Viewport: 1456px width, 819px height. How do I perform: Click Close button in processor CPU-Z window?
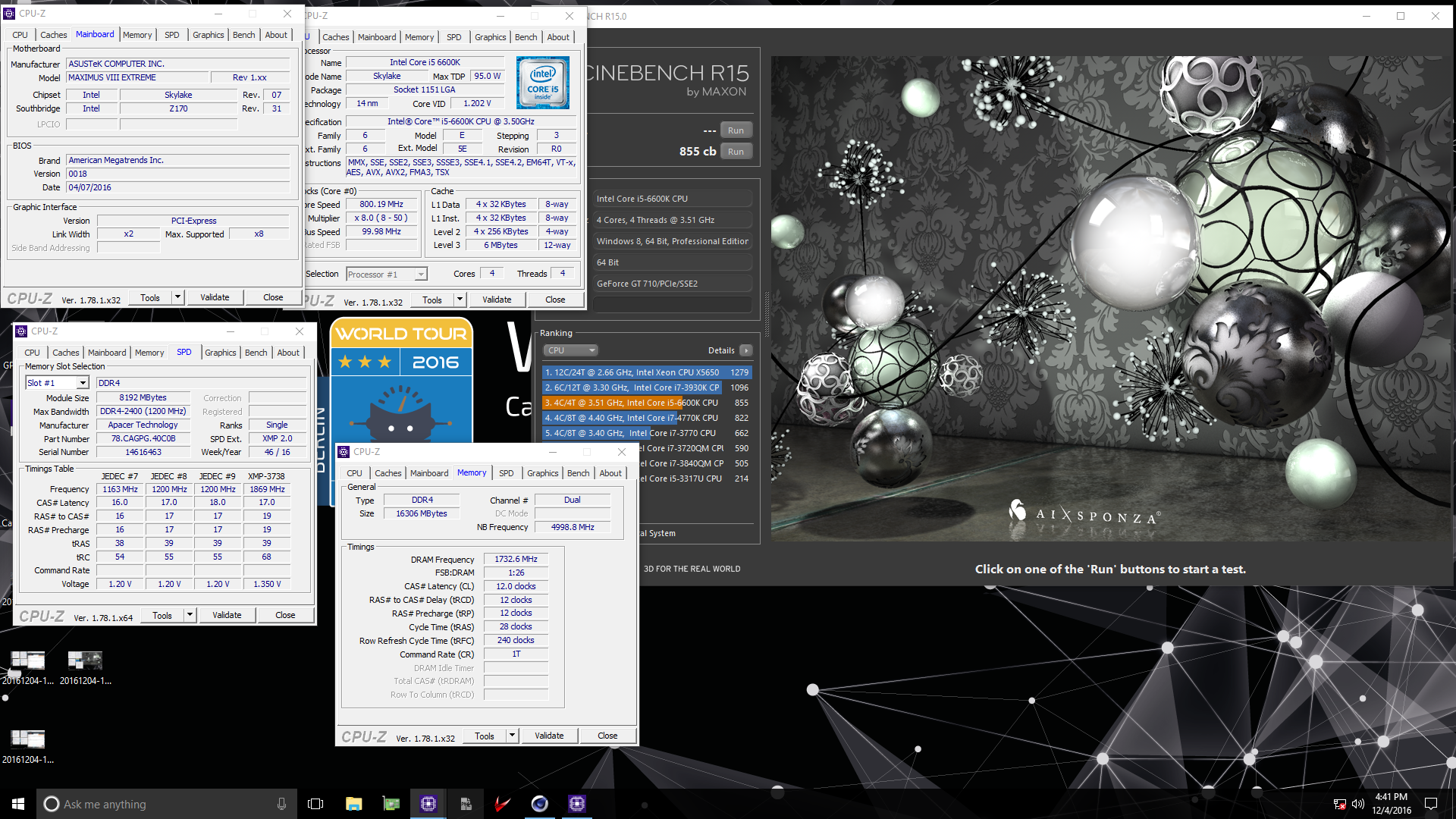555,300
